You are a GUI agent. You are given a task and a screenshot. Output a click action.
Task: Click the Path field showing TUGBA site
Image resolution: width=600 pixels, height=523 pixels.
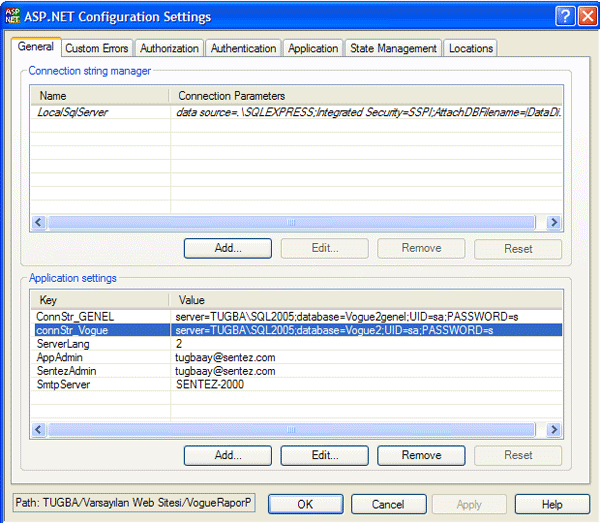coord(134,503)
